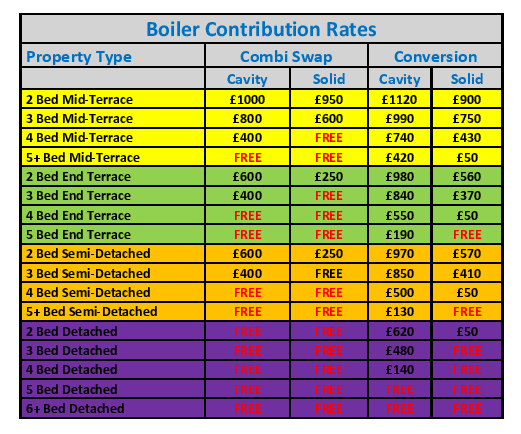Click the £410 cell for 3 Bed Semi-Detached
The image size is (521, 434).
point(467,273)
